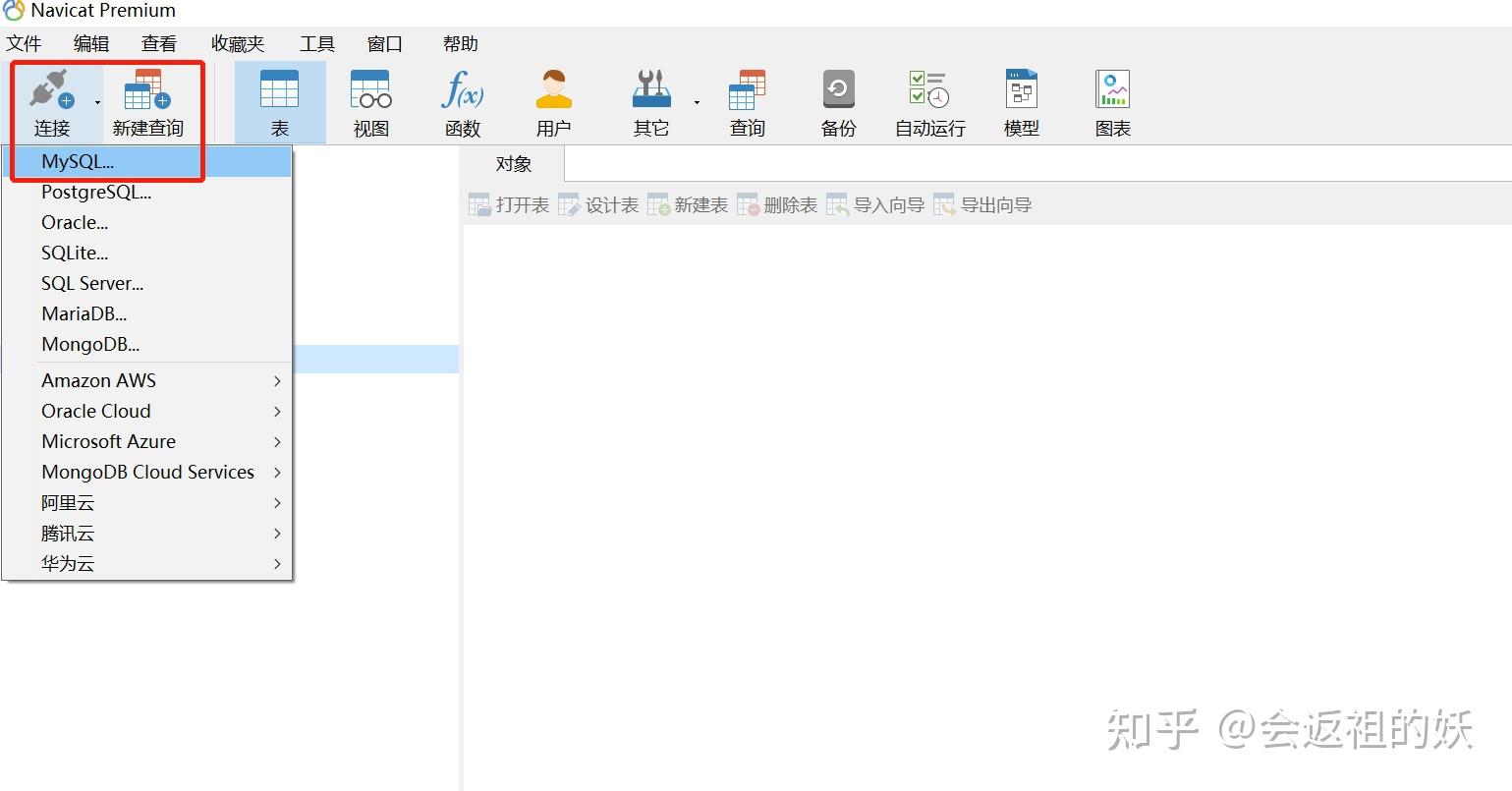Open the 查看 menu
Viewport: 1512px width, 791px height.
158,44
